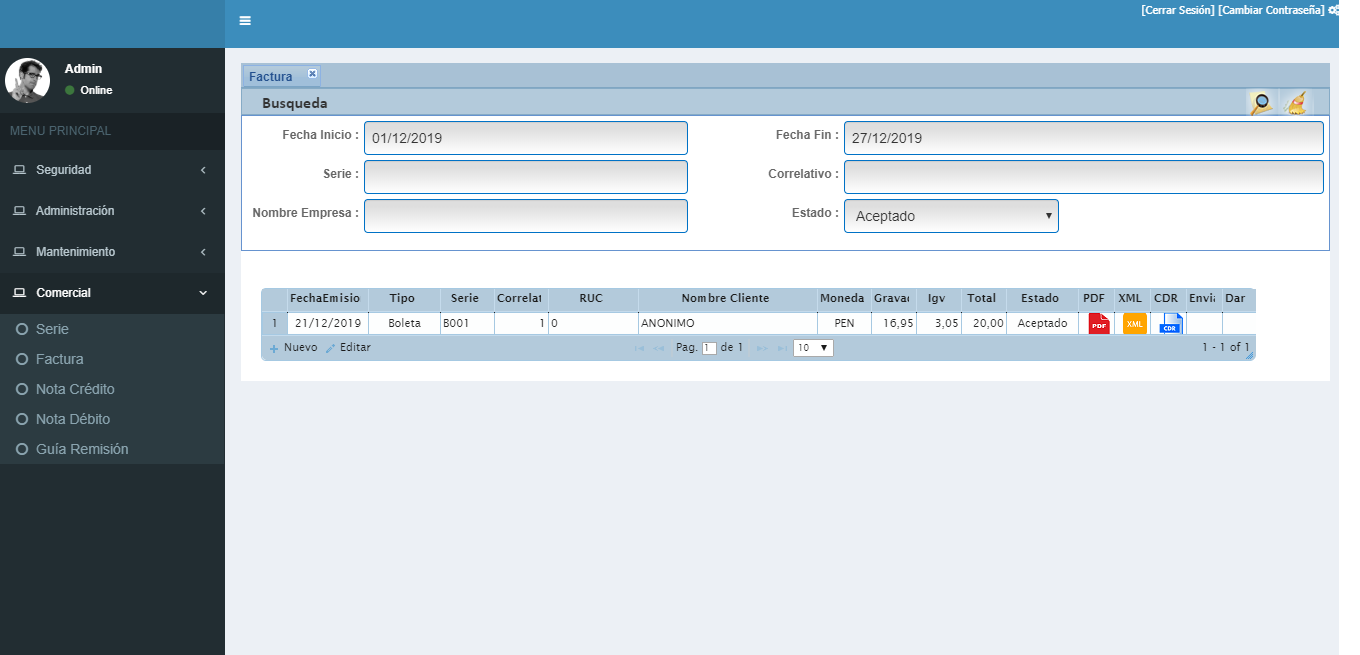Viewport: 1360px width, 655px height.
Task: Click the Correlativo search field
Action: coord(1084,177)
